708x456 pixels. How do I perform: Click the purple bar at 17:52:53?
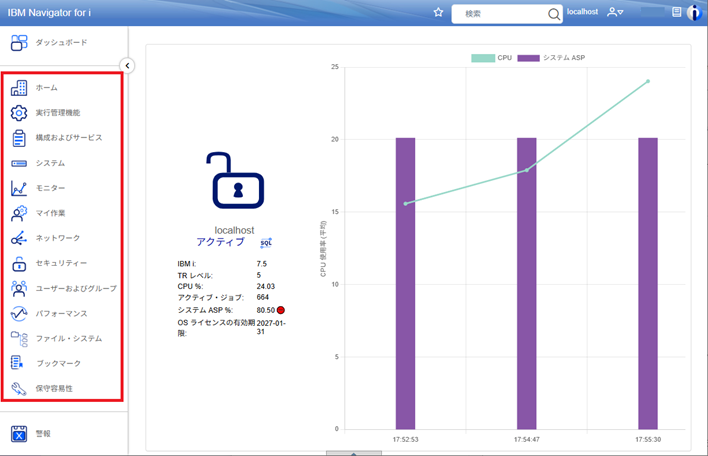(405, 284)
